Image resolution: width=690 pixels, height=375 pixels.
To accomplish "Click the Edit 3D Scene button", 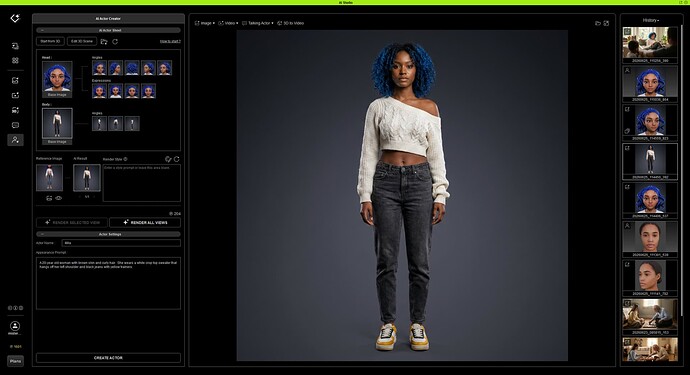I will click(82, 41).
